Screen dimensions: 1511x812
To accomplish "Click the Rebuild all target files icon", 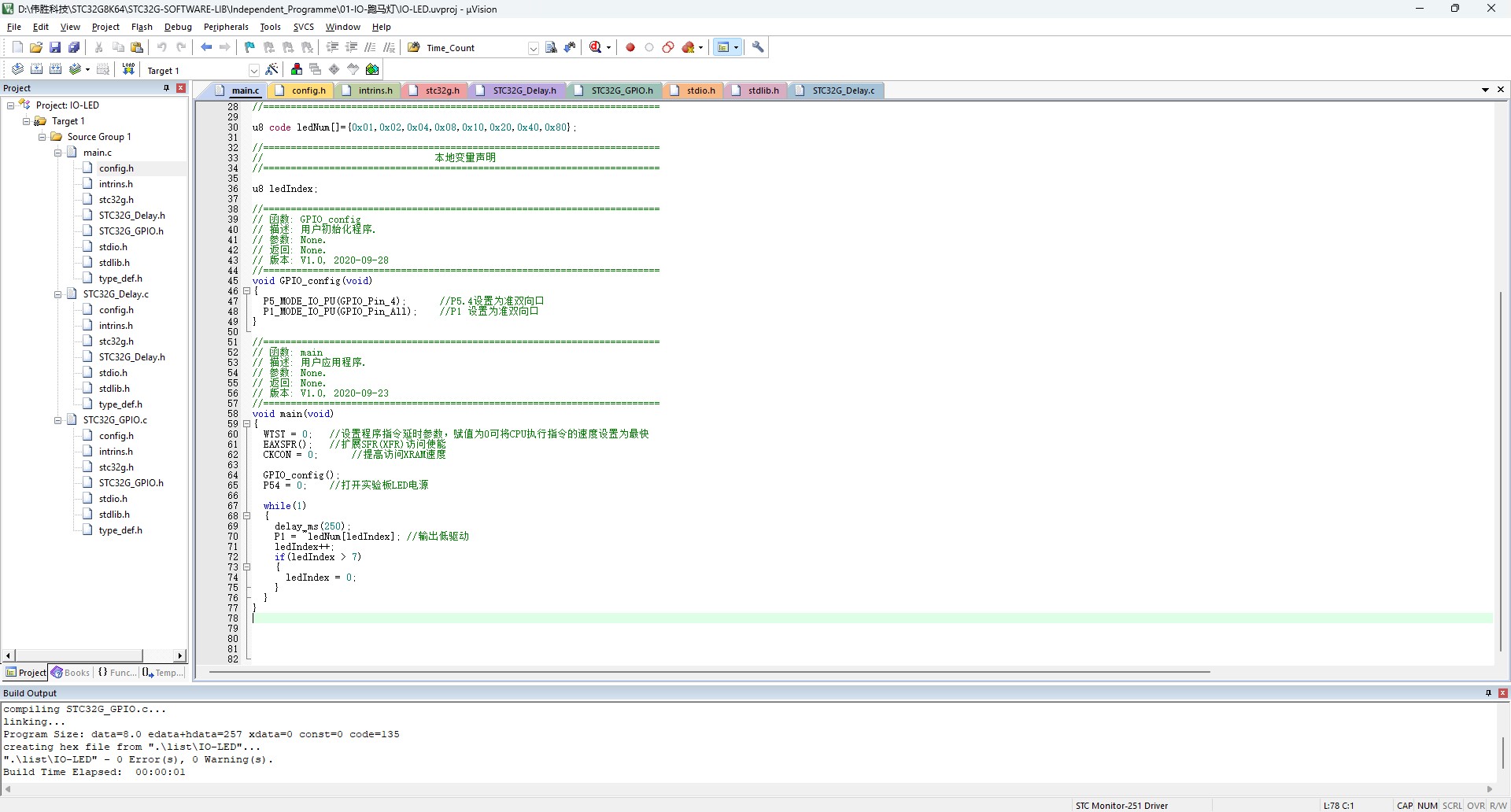I will click(x=55, y=69).
